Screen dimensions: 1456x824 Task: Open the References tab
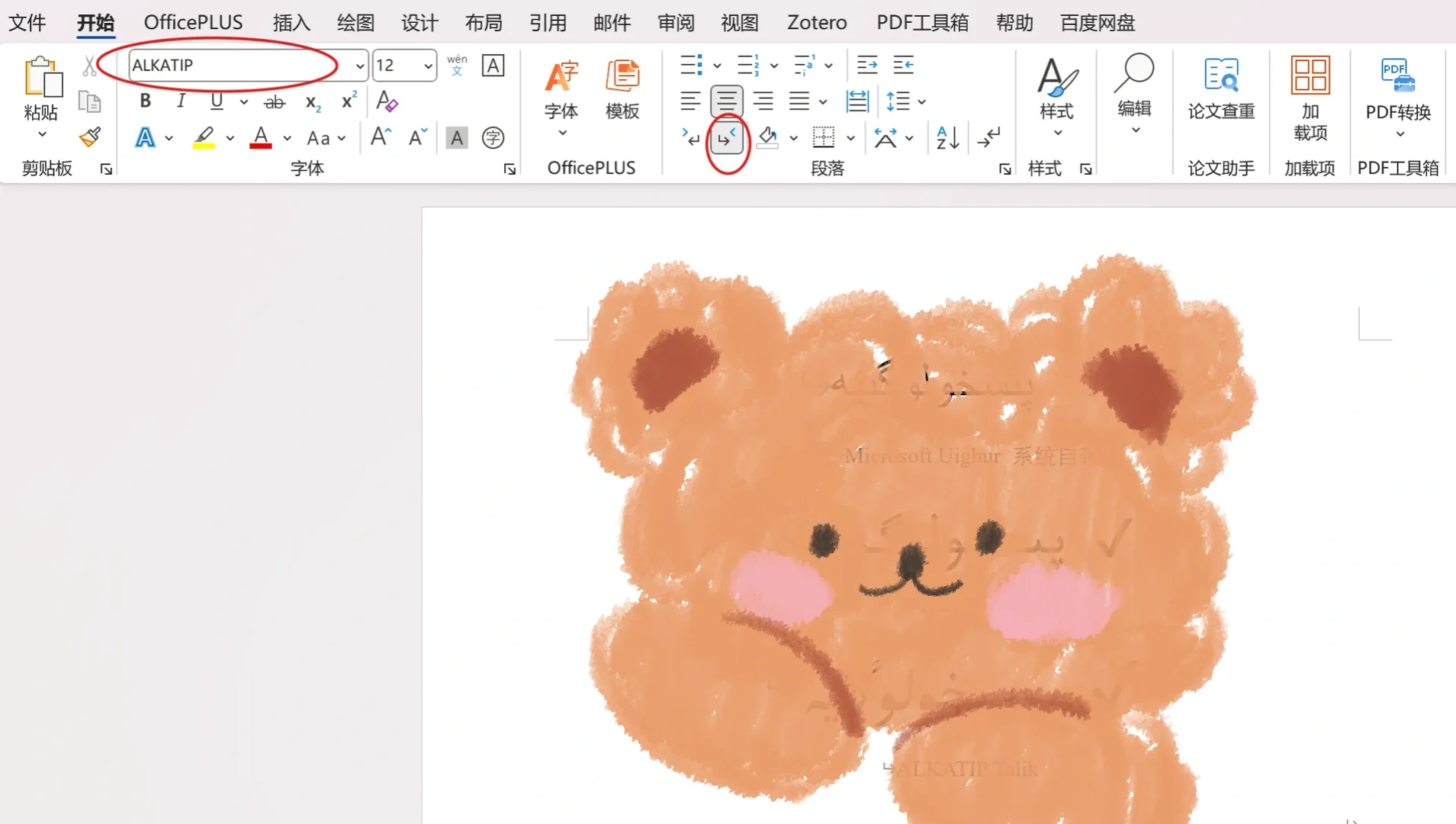[x=548, y=23]
